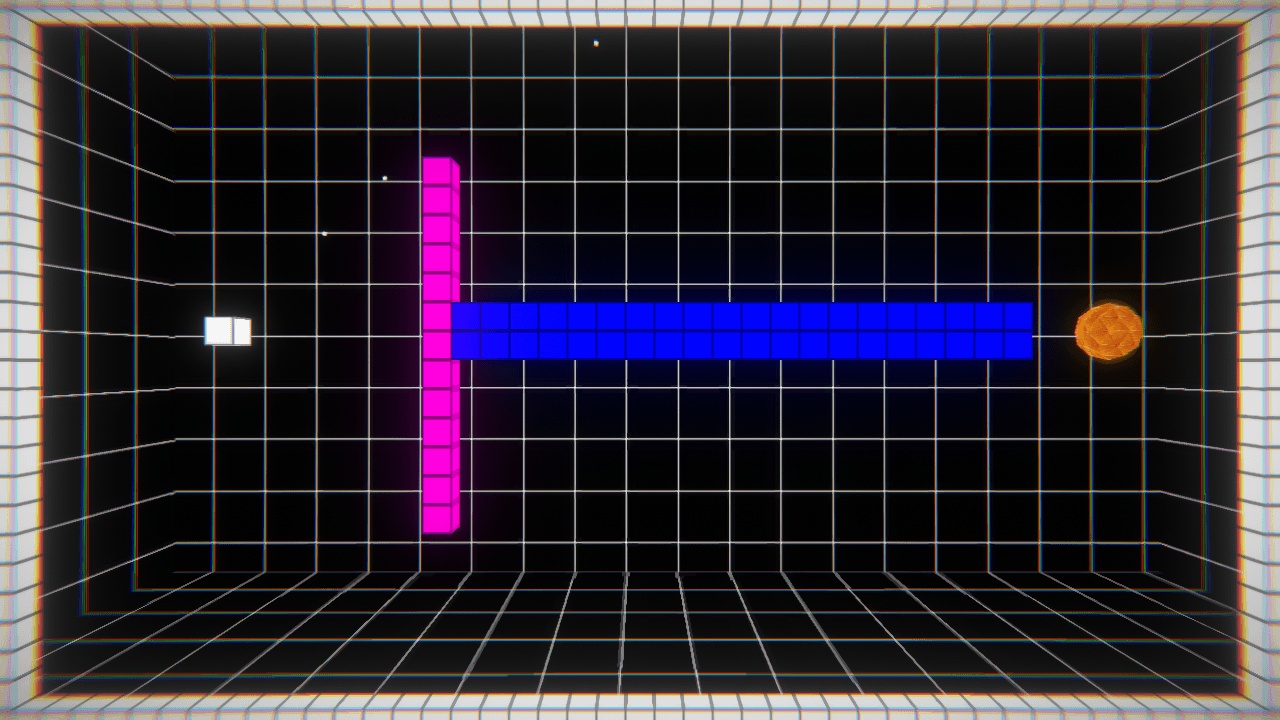Click the gap between the blue bar and orange sphere

click(x=1053, y=333)
